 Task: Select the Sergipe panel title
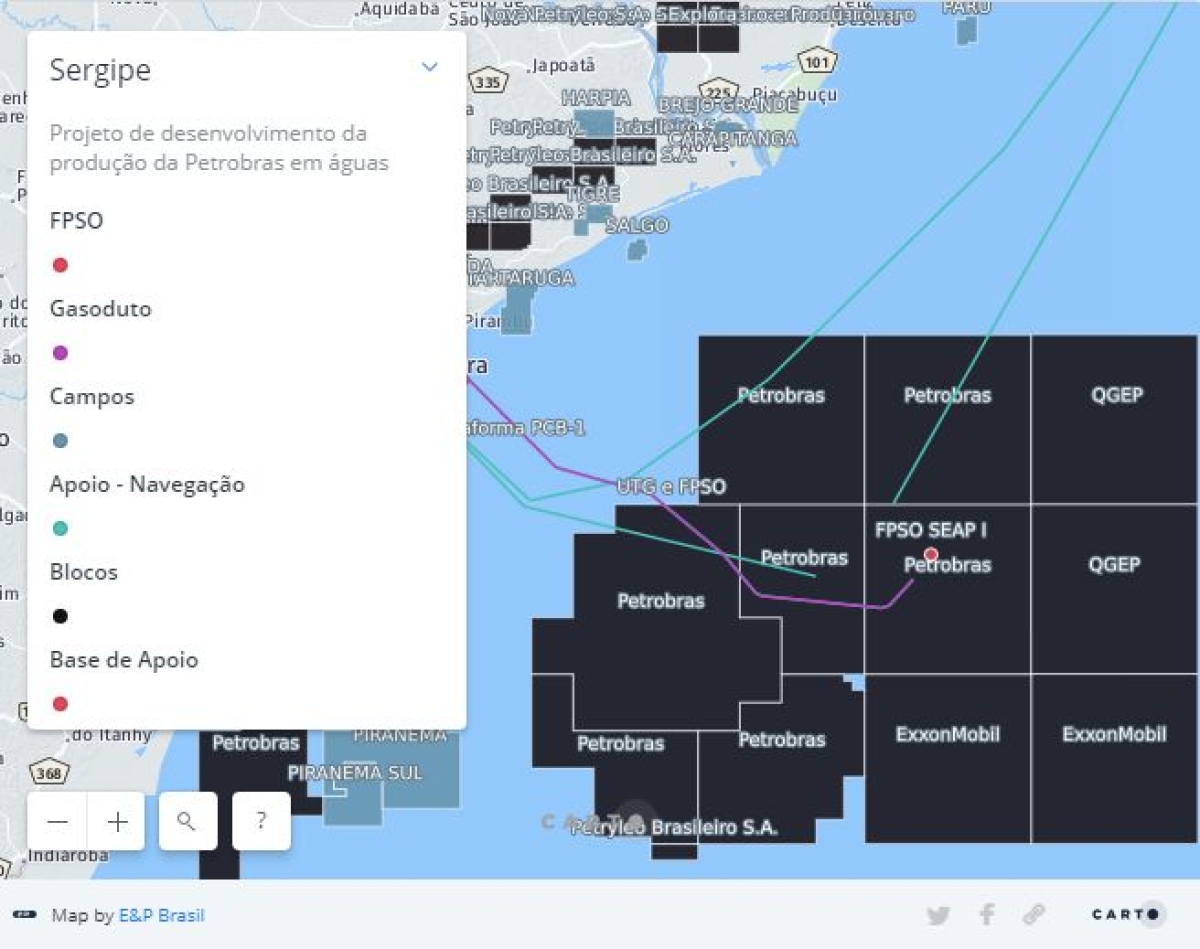100,70
